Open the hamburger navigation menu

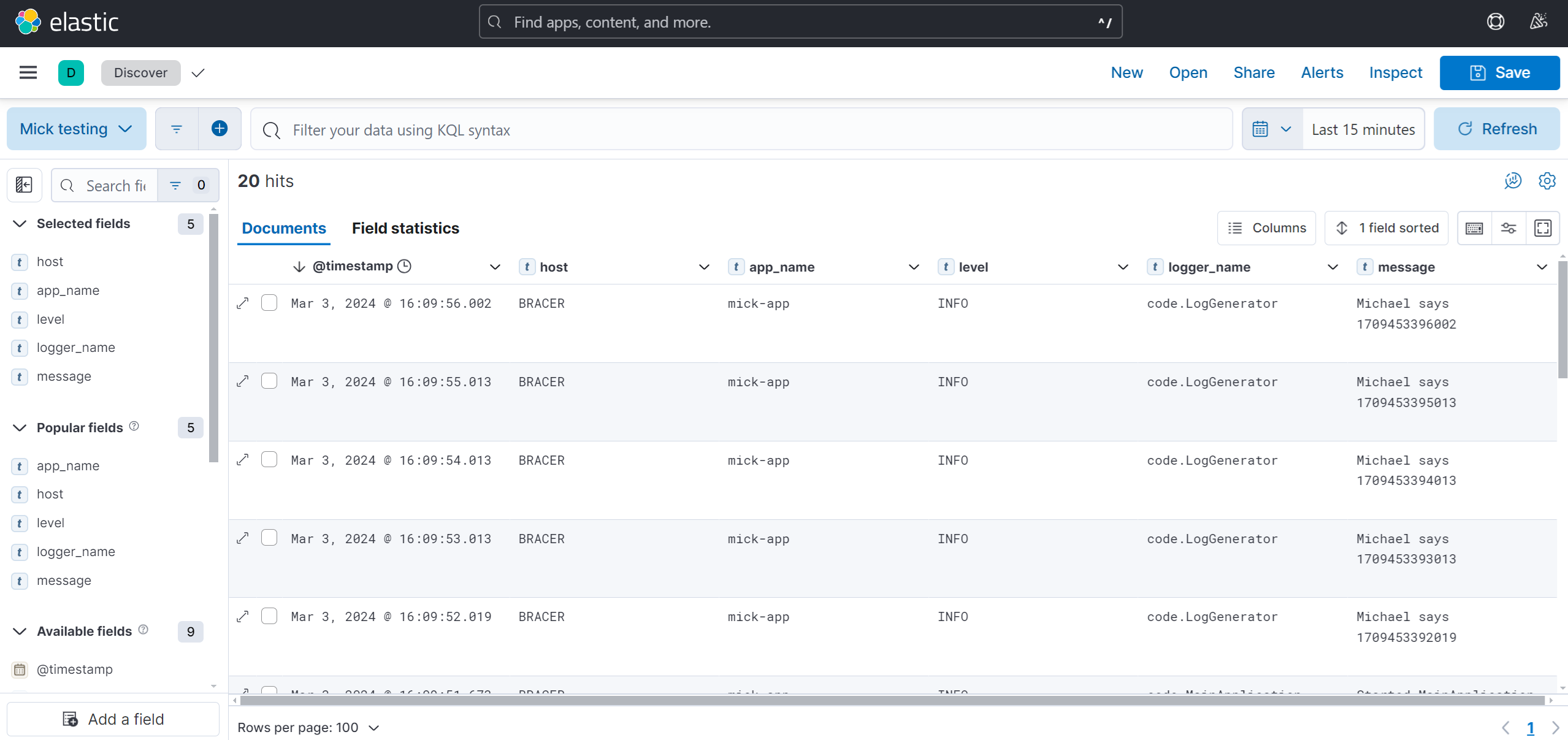coord(28,72)
